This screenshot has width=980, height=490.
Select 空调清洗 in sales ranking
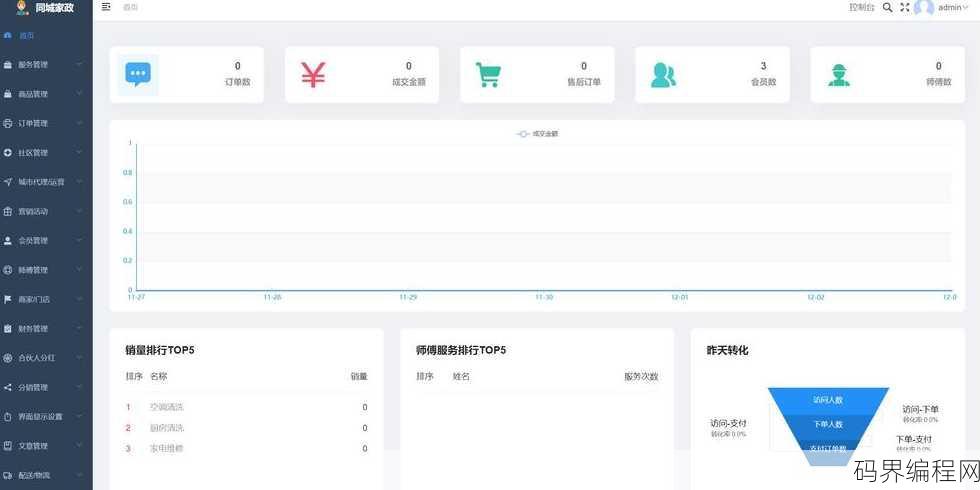(166, 408)
